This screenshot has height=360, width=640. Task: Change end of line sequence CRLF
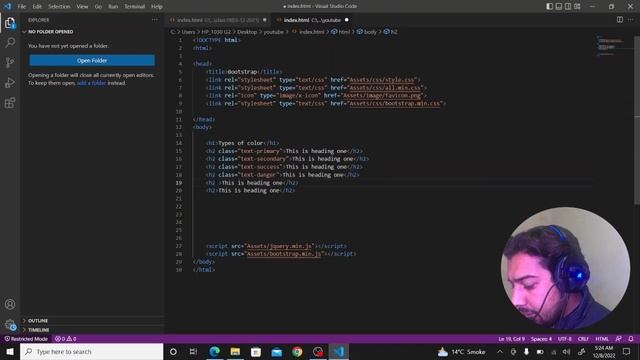click(x=583, y=339)
